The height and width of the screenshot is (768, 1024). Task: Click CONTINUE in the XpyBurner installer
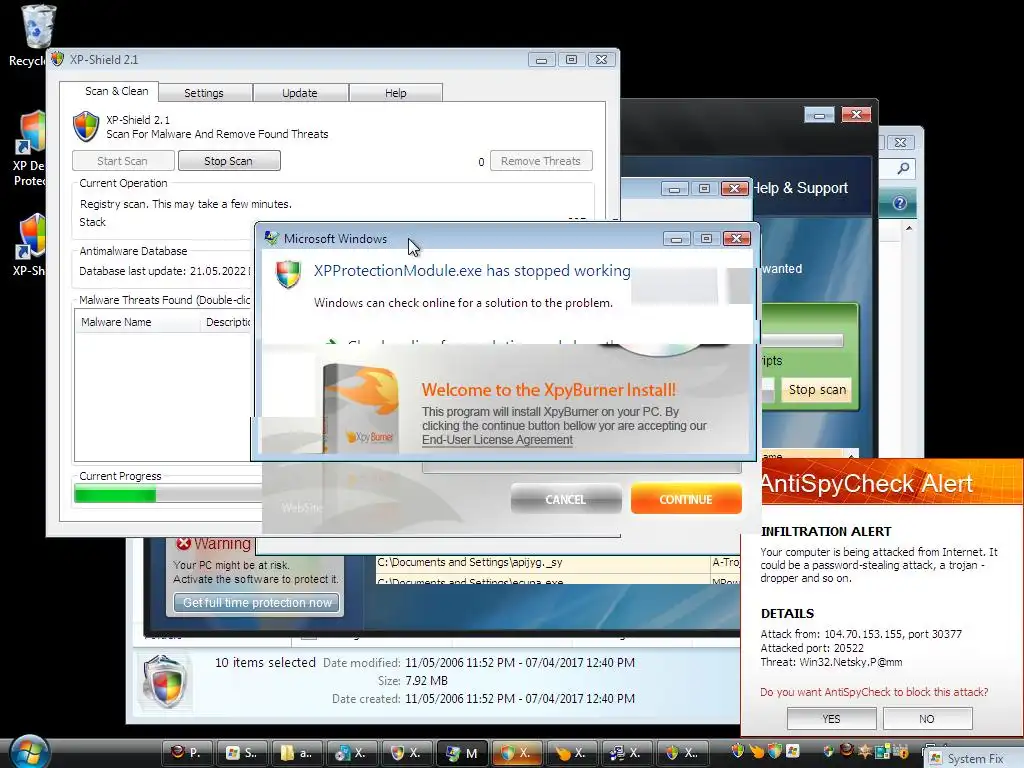coord(686,499)
